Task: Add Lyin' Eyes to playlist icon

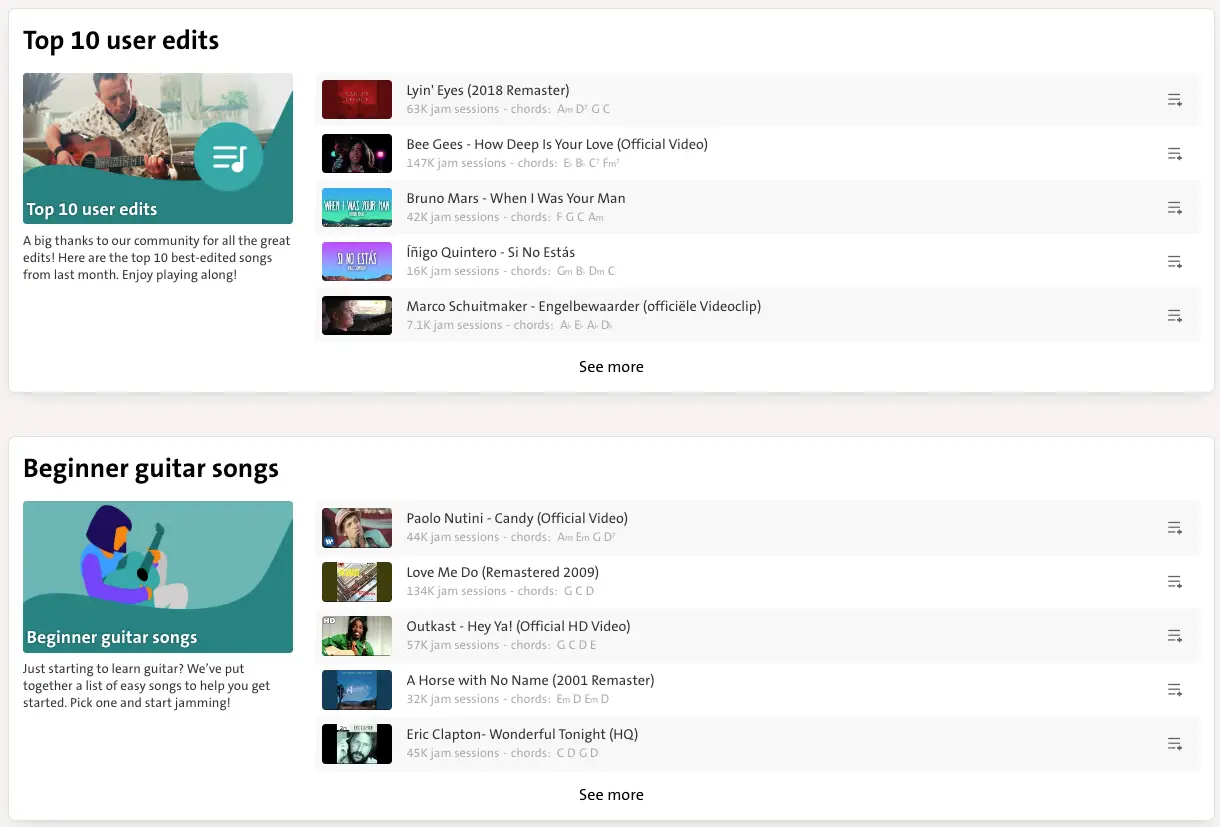Action: click(1174, 100)
